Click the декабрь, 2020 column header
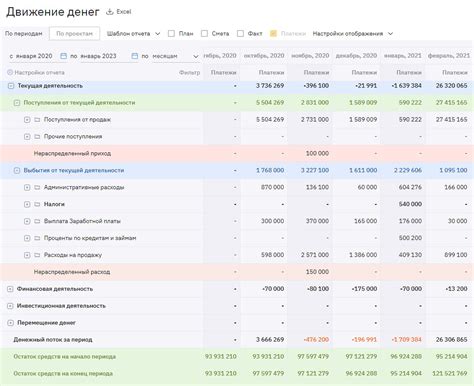 (356, 56)
